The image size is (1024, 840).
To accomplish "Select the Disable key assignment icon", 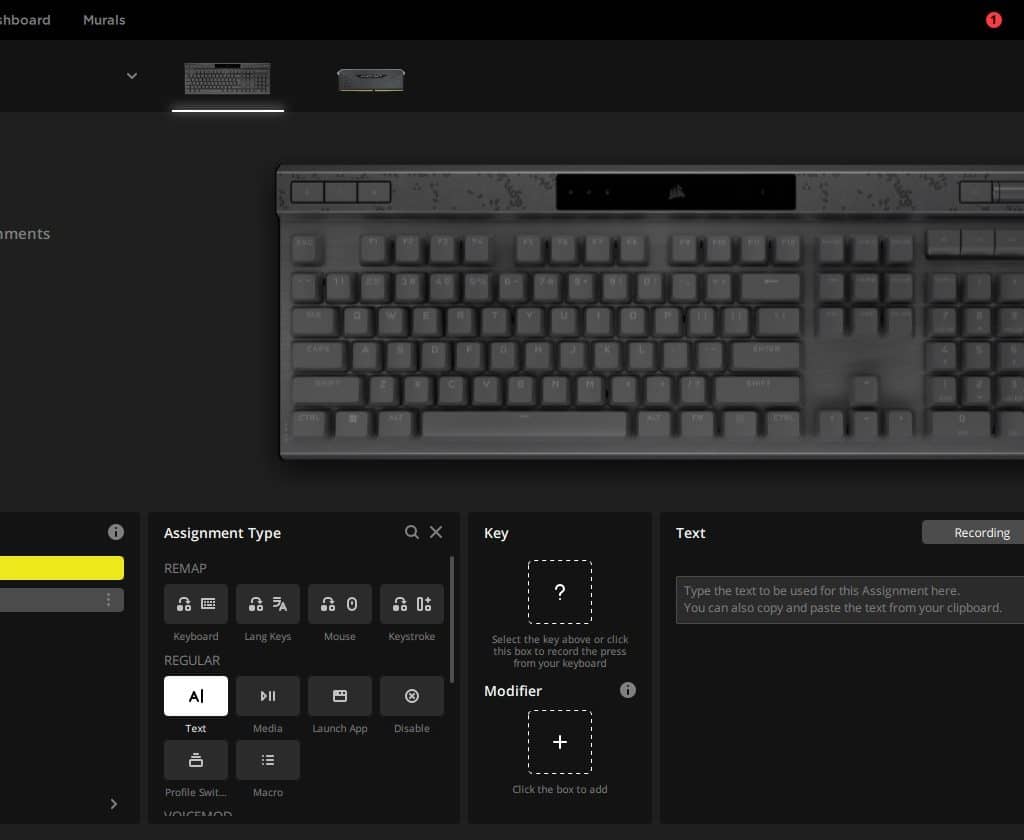I will 412,696.
